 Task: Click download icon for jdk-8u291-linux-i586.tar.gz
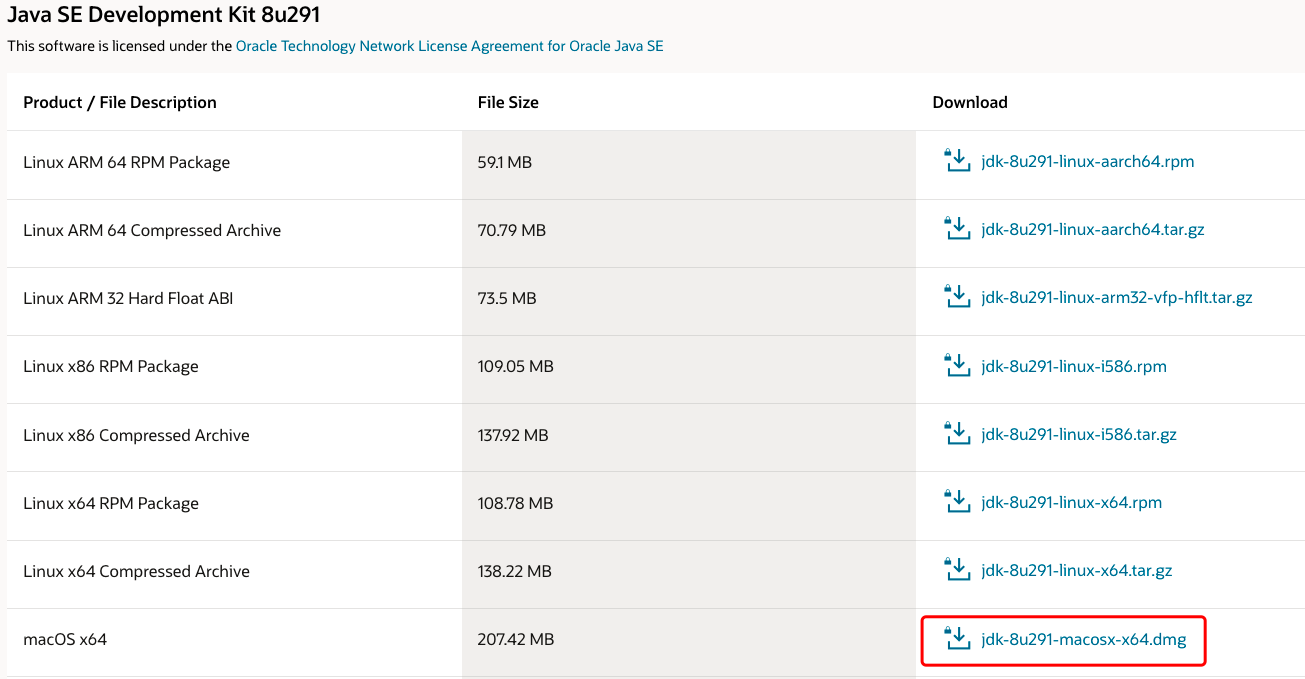point(958,433)
